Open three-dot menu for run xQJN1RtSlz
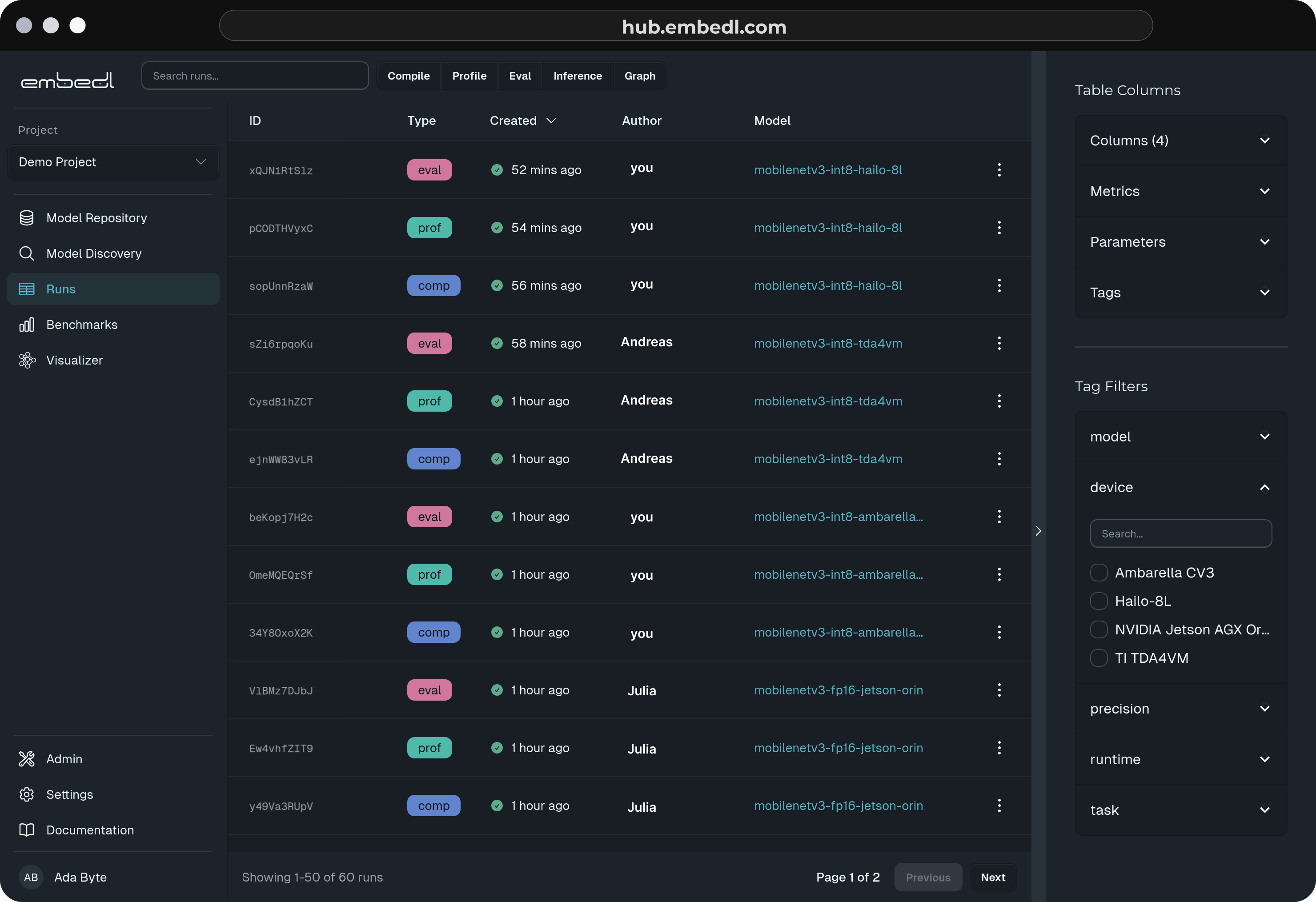 coord(999,170)
